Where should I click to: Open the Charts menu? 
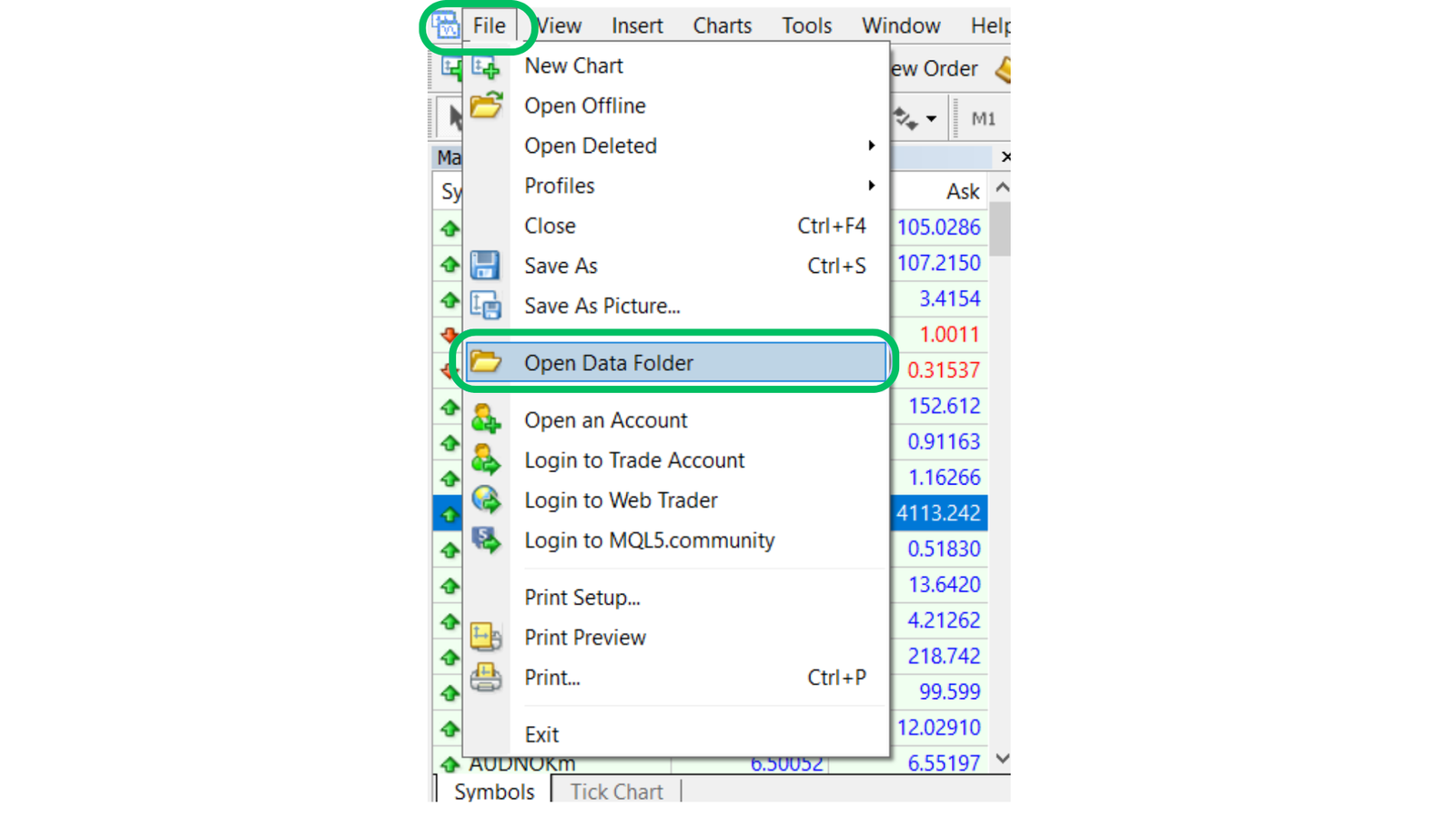point(722,25)
